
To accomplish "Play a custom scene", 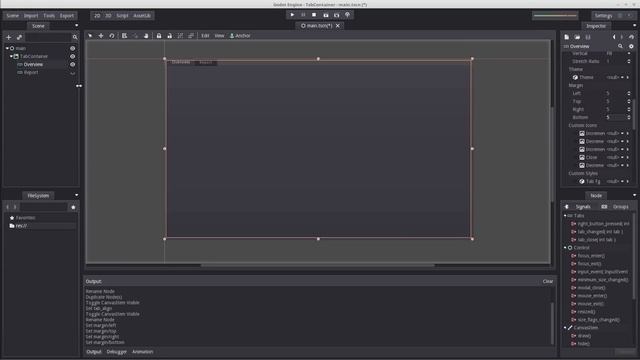I will tap(336, 15).
